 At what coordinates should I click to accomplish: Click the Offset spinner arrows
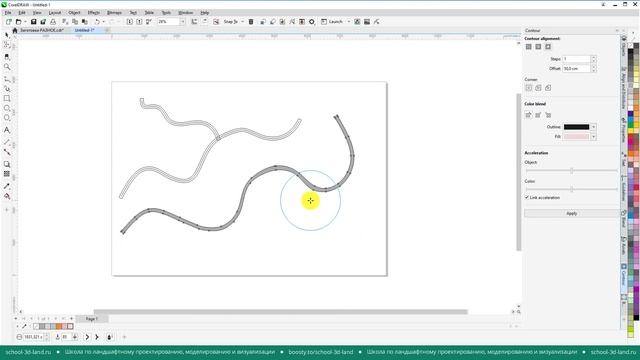point(593,69)
